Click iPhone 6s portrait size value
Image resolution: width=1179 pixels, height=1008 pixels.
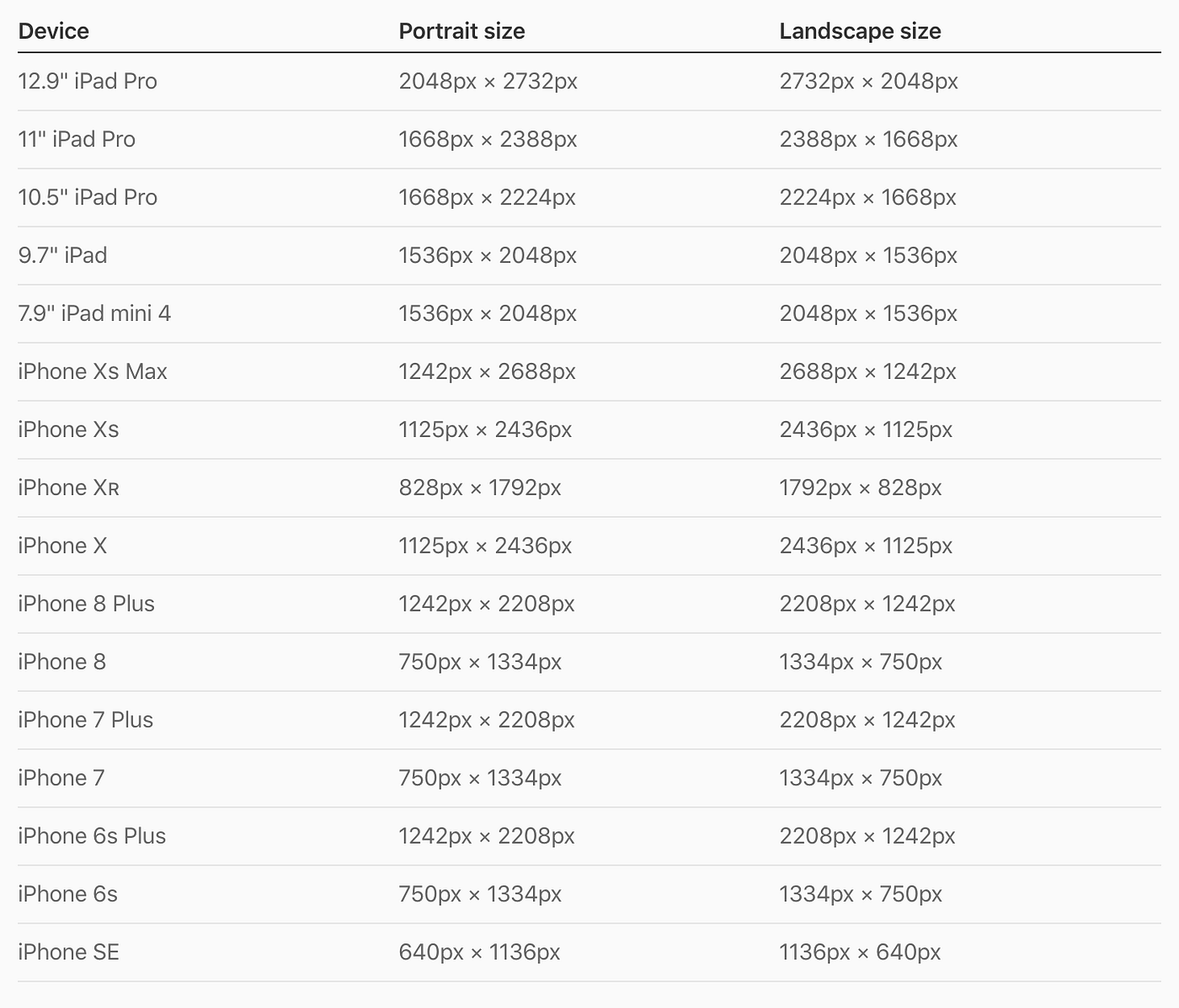point(480,894)
